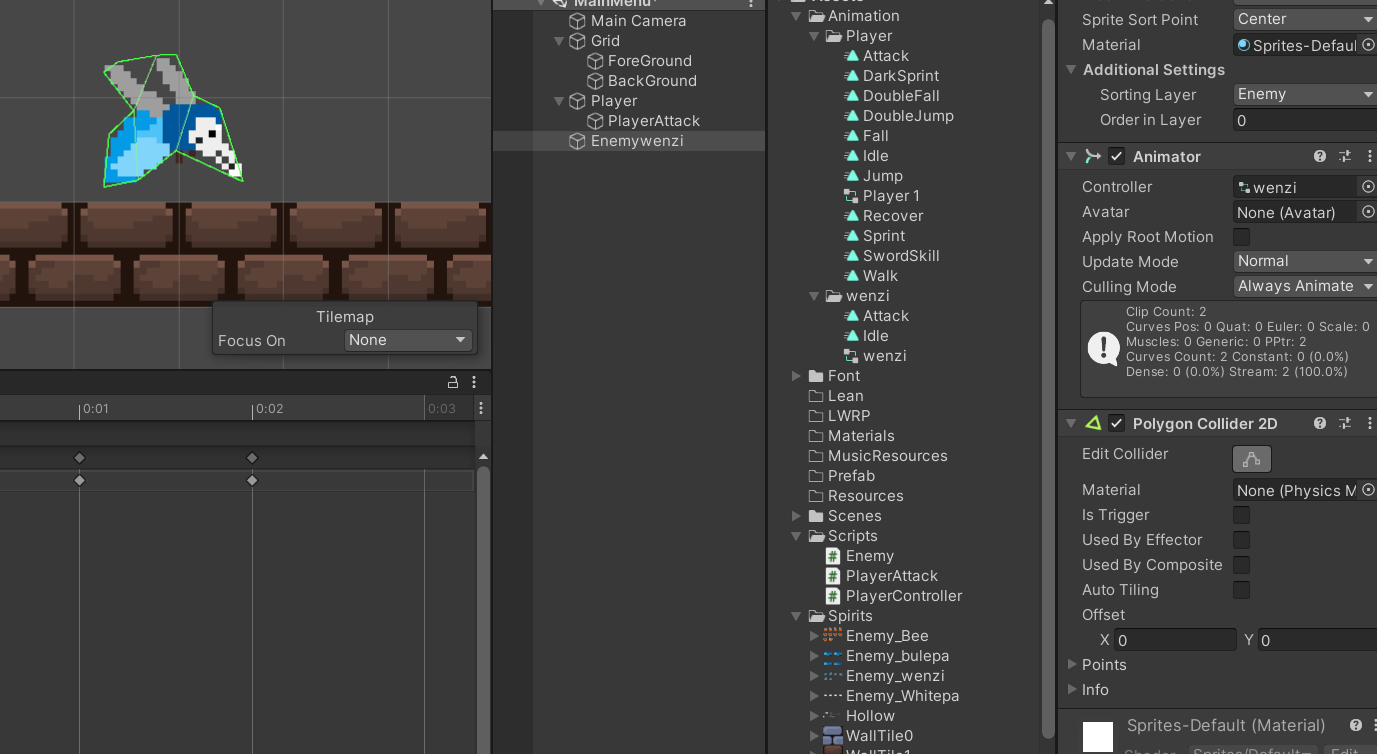1377x754 pixels.
Task: Select the PlayerAttack script asset icon
Action: pos(833,576)
